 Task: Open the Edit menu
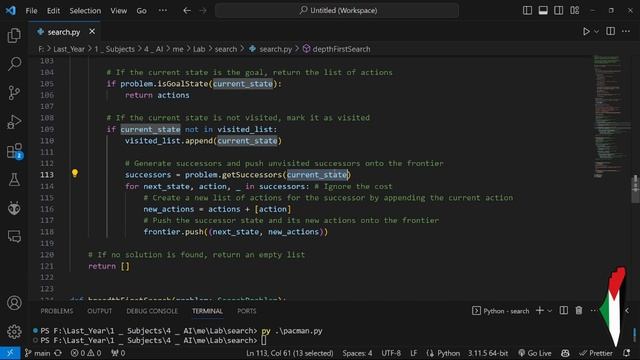point(53,11)
